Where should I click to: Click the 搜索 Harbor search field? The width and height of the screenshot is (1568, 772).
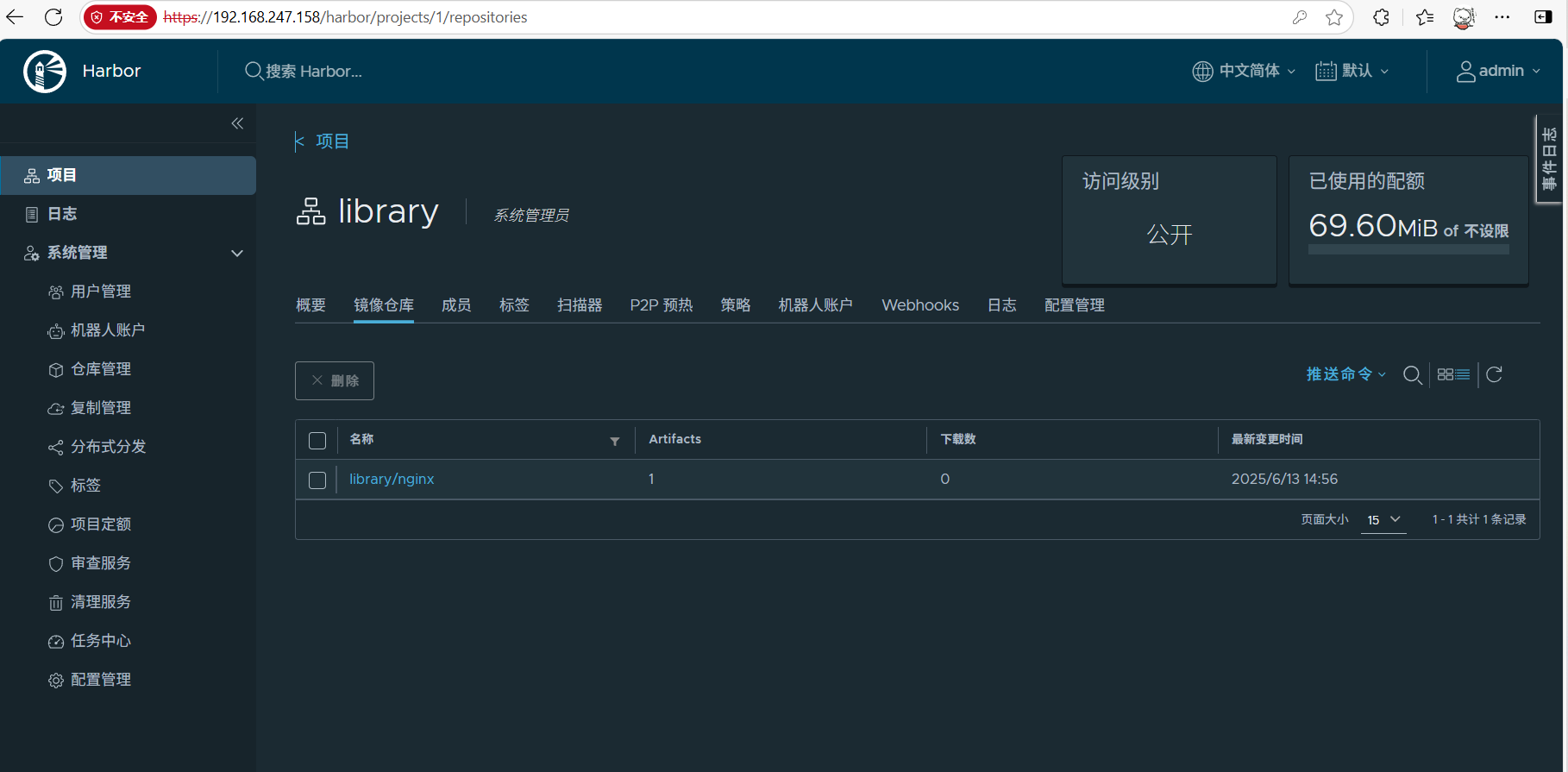[314, 71]
